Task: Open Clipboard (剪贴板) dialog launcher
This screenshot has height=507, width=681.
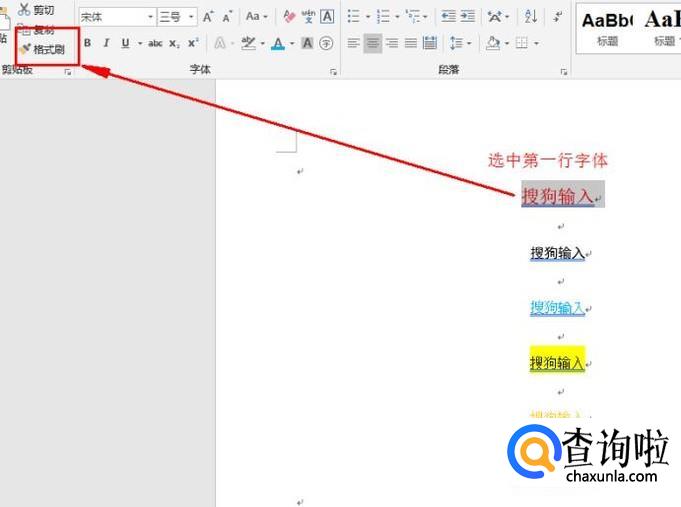Action: tap(68, 72)
